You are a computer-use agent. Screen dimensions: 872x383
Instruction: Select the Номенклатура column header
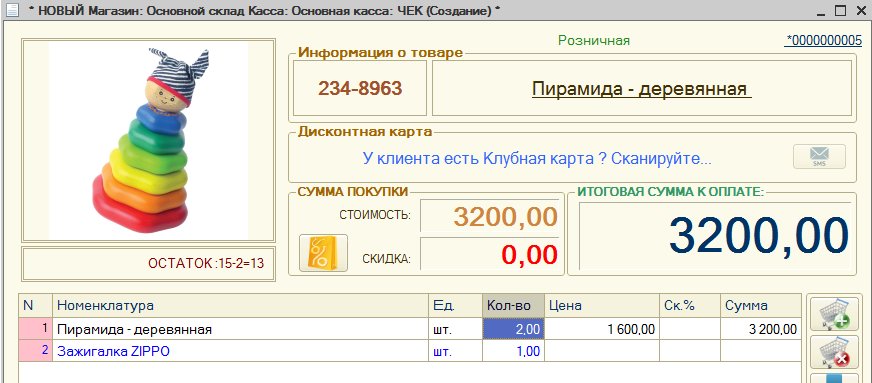240,306
